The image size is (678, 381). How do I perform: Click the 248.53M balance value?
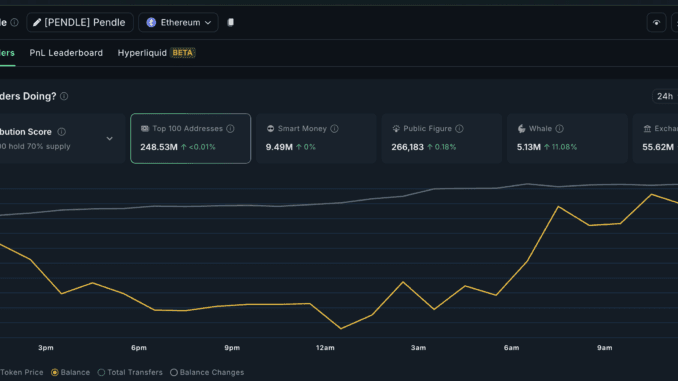tap(159, 147)
